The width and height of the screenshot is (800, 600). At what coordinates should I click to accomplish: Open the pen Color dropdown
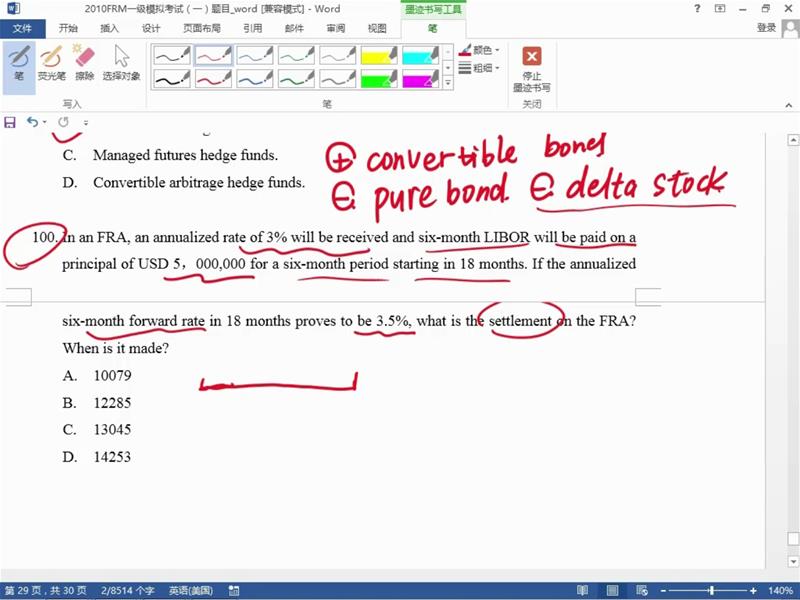tap(479, 50)
